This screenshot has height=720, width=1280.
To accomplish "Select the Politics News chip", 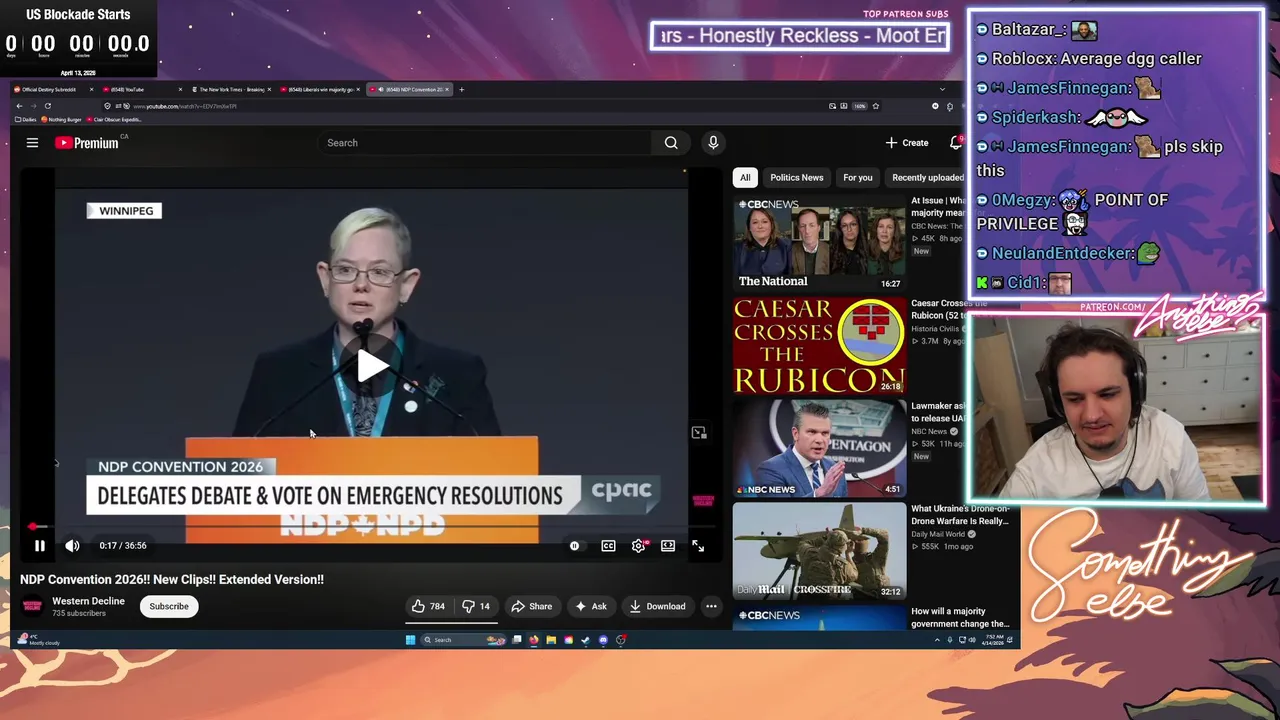I will click(797, 178).
